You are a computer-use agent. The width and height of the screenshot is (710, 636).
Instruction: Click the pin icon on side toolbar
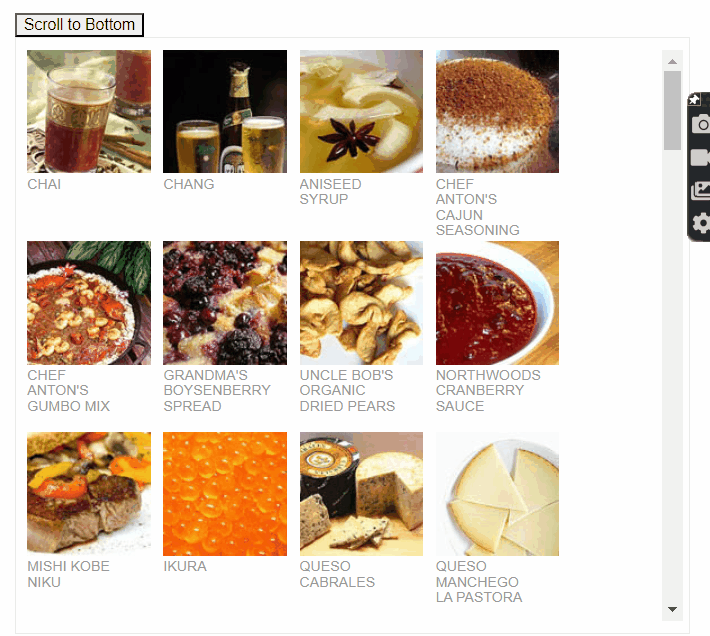pyautogui.click(x=694, y=99)
